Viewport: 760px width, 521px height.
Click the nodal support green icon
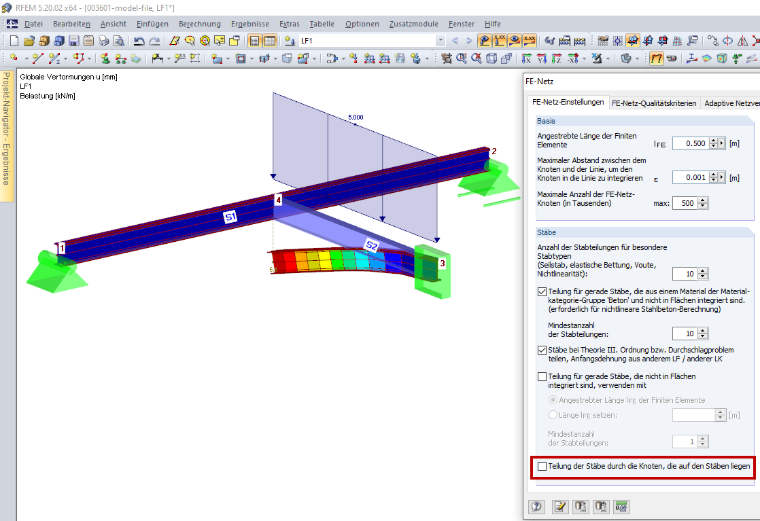pos(105,59)
